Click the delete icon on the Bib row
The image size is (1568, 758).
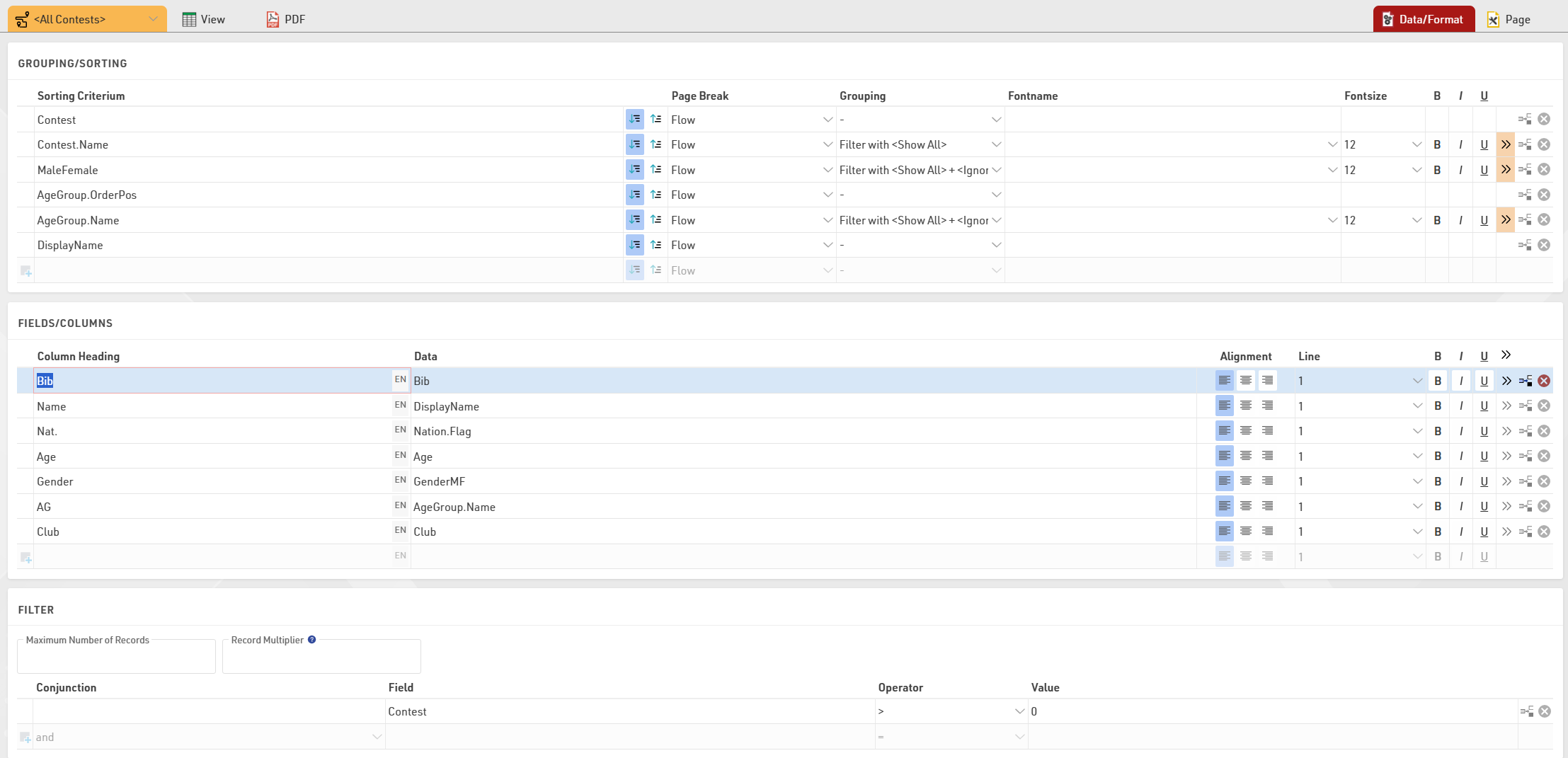1544,381
